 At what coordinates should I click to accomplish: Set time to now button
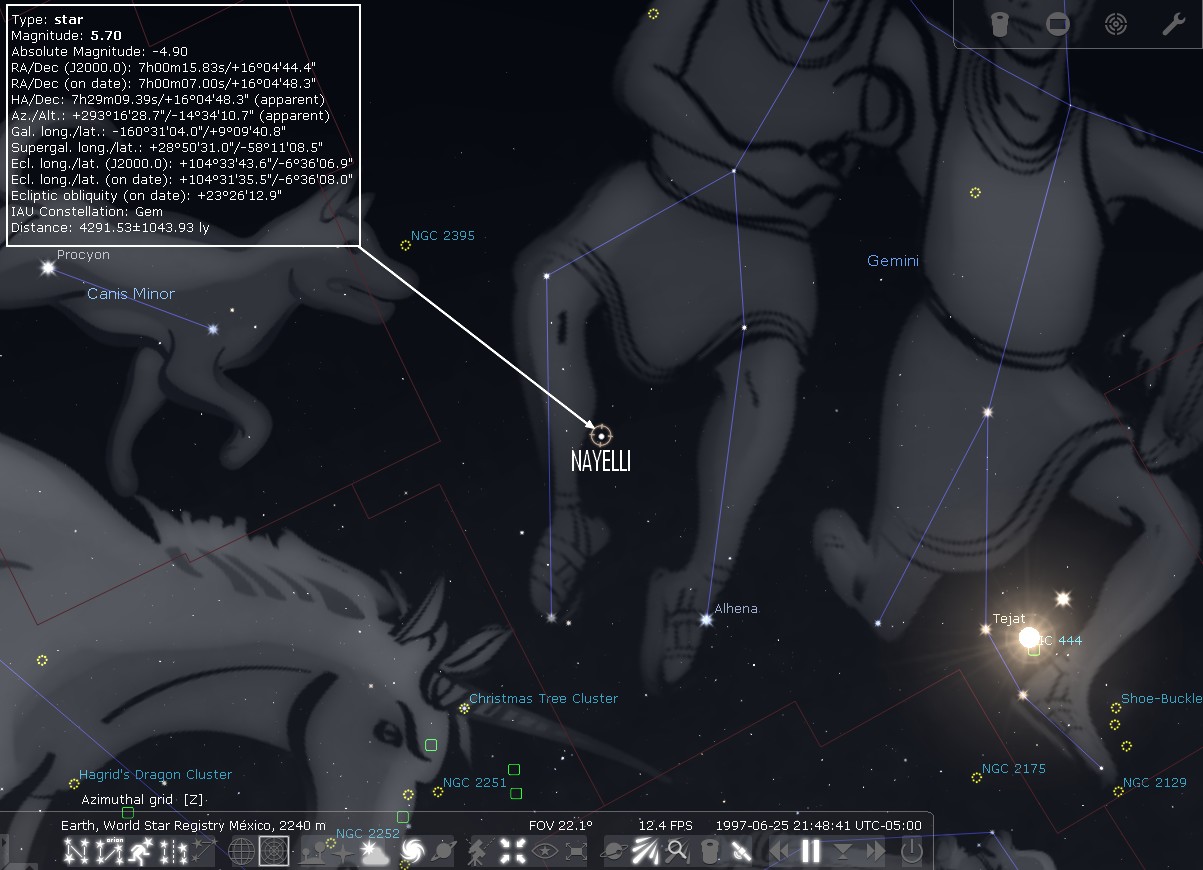pos(844,851)
